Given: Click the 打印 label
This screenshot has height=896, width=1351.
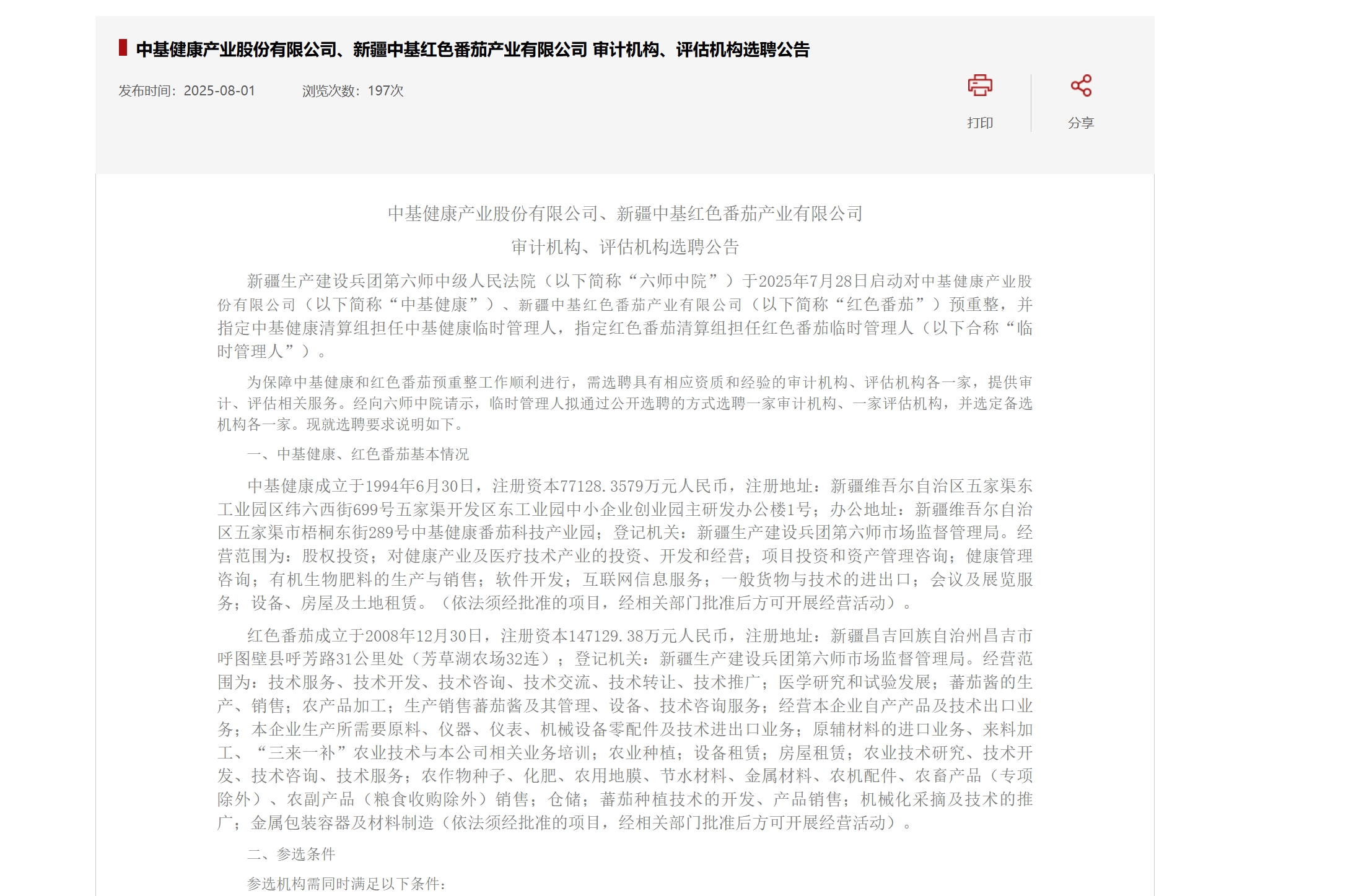Looking at the screenshot, I should click(x=980, y=123).
